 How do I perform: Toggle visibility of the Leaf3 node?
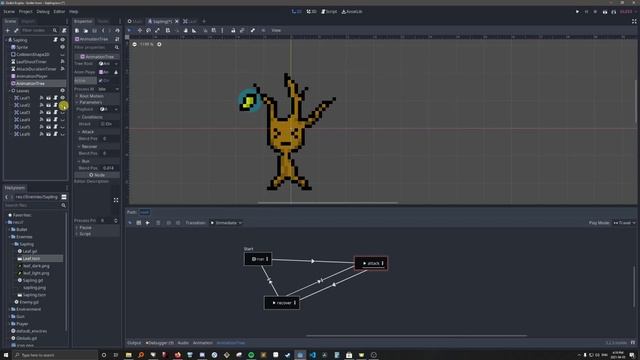(62, 112)
